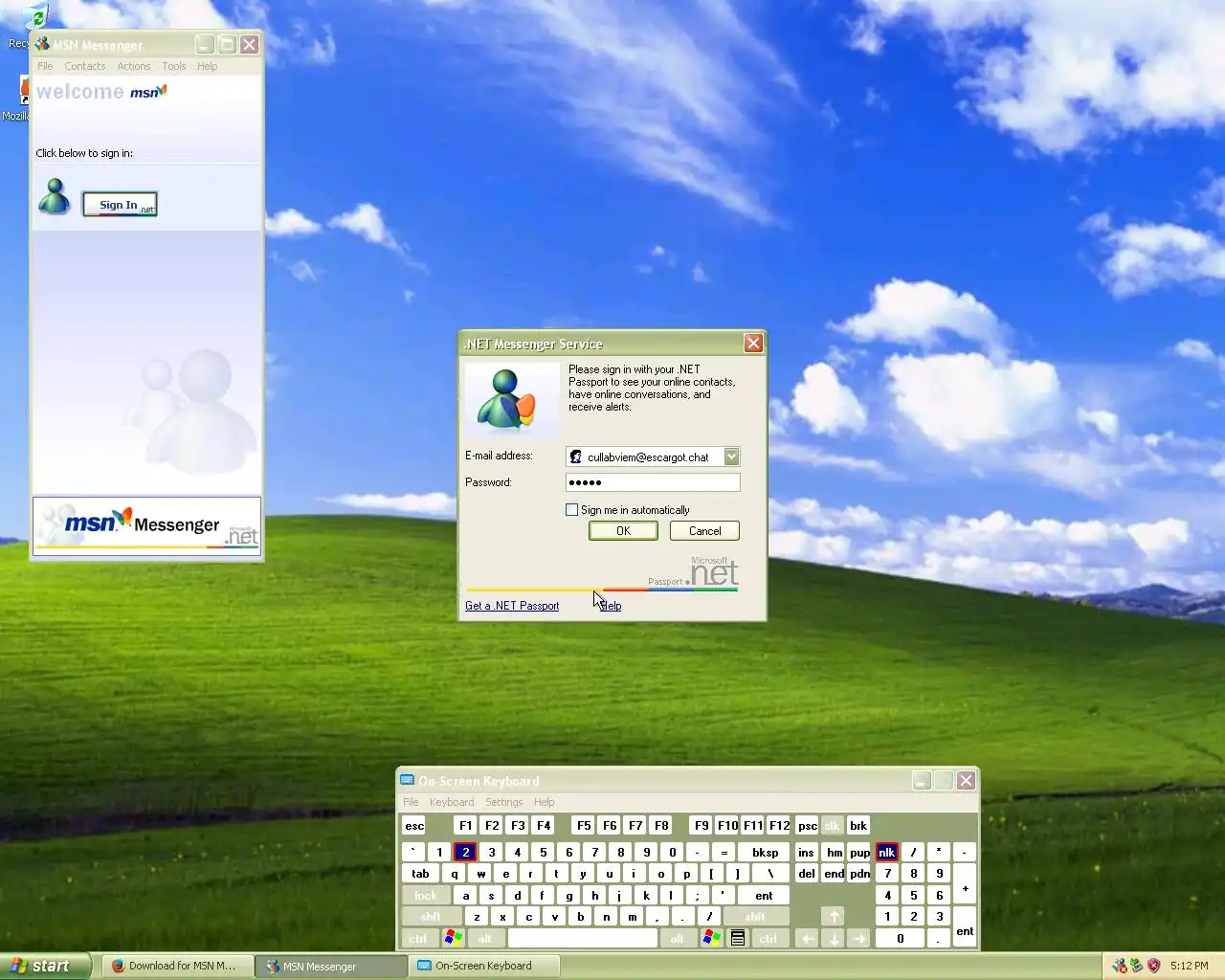This screenshot has height=980, width=1225.
Task: Click the On-Screen Keyboard title icon
Action: point(407,781)
